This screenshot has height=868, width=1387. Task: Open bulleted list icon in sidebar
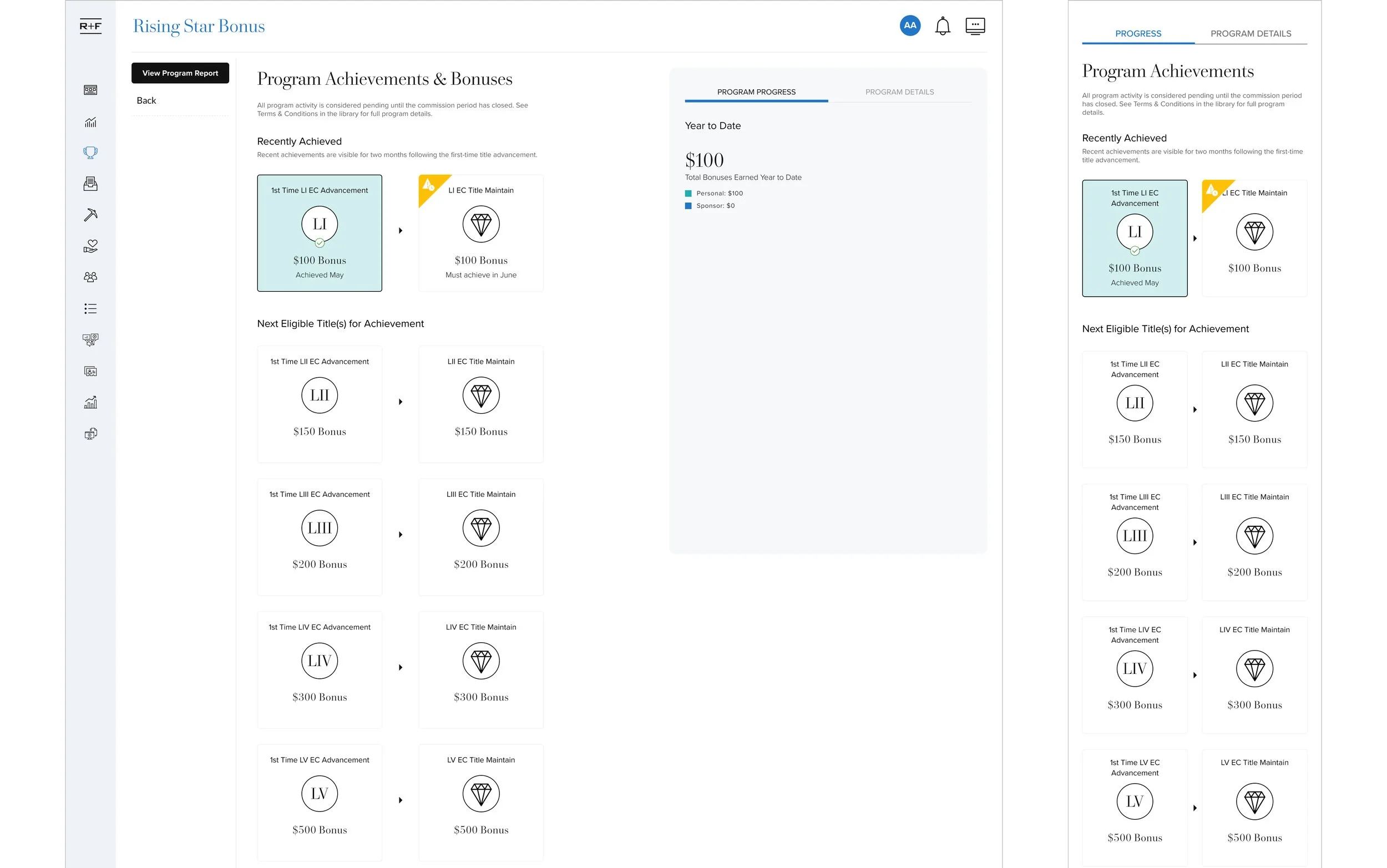pos(90,309)
